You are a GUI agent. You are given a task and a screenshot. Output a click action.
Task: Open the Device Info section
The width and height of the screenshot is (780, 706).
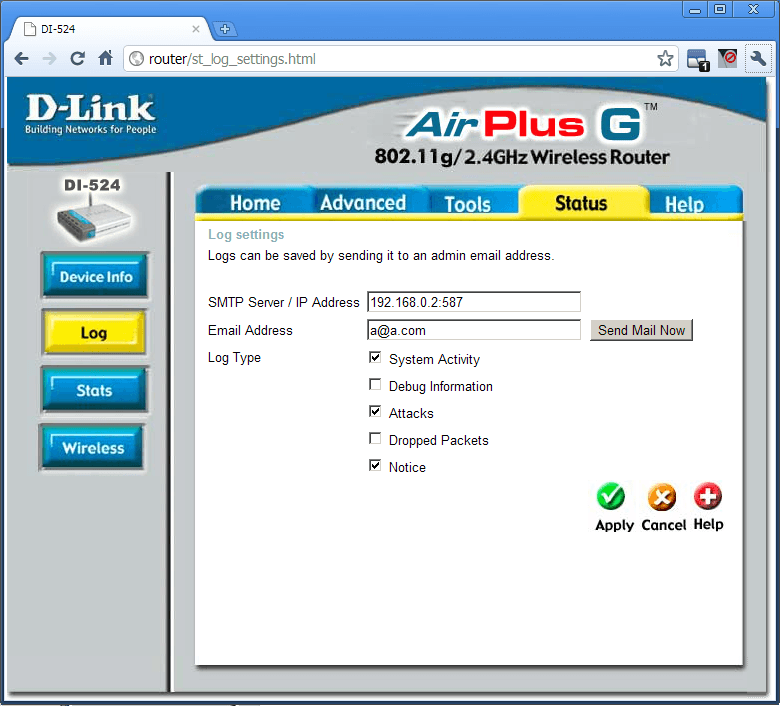pyautogui.click(x=95, y=276)
